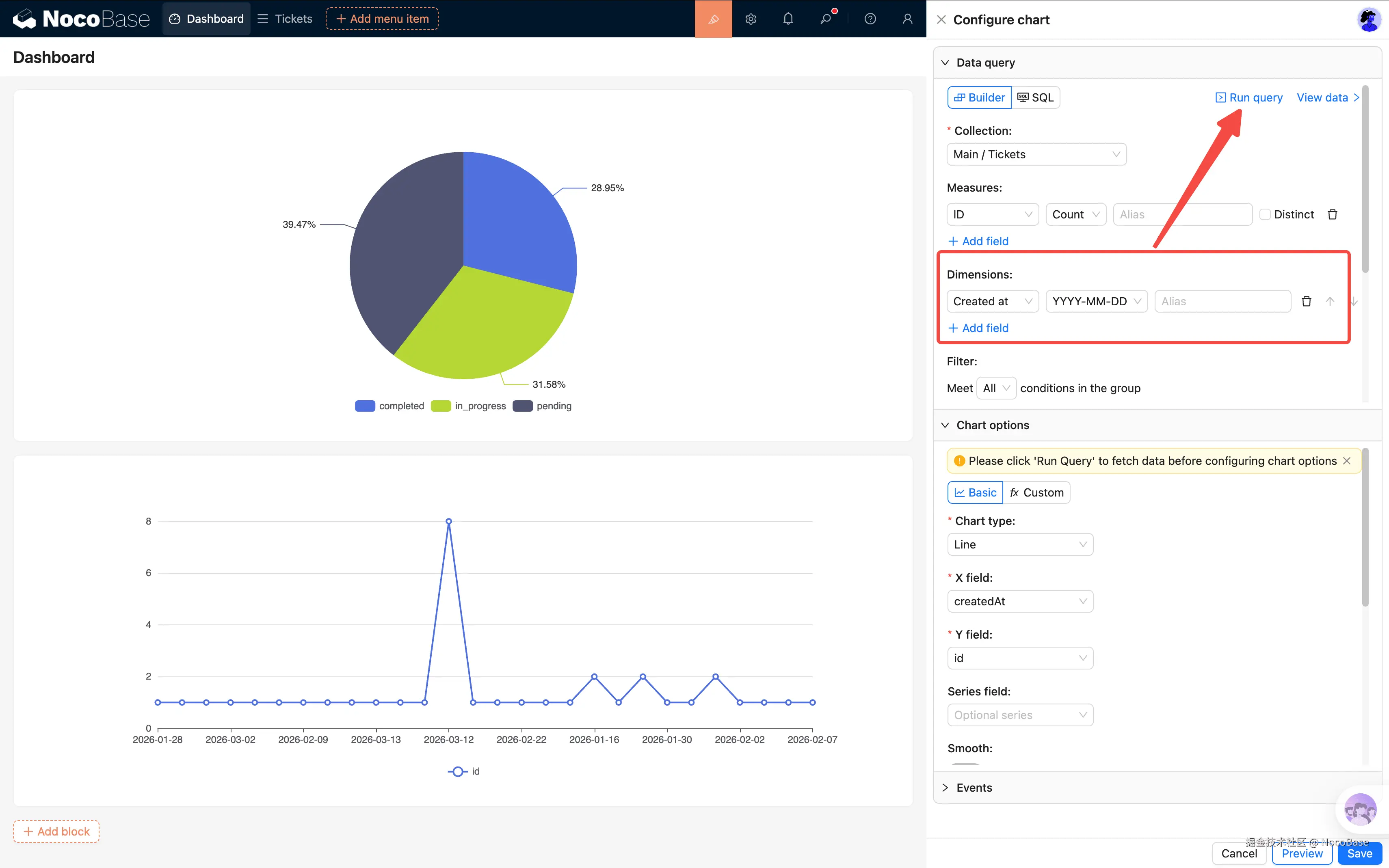This screenshot has width=1389, height=868.
Task: Enable the Distinct checkbox for ID measure
Action: tap(1266, 214)
